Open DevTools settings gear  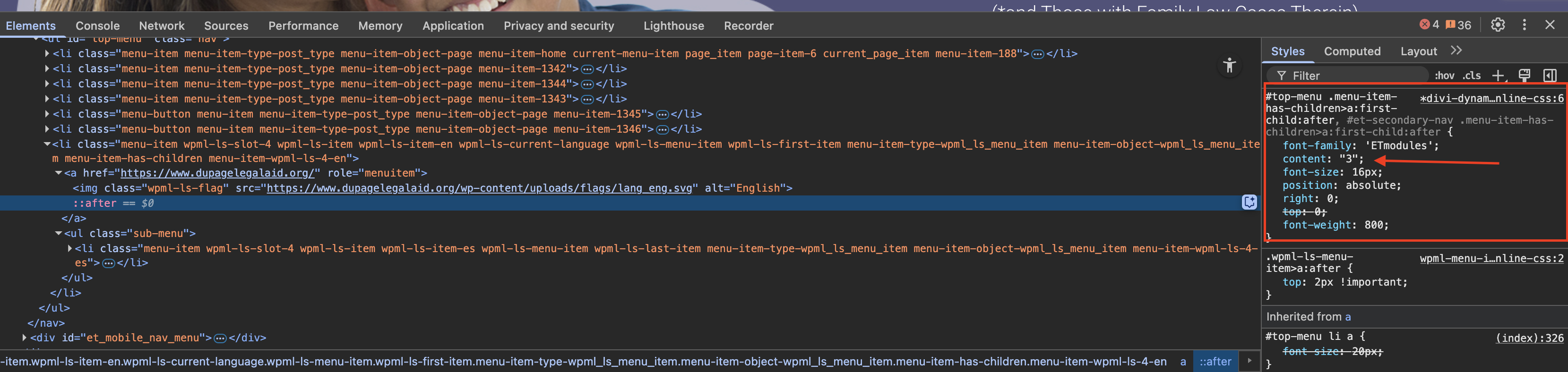click(x=1498, y=25)
